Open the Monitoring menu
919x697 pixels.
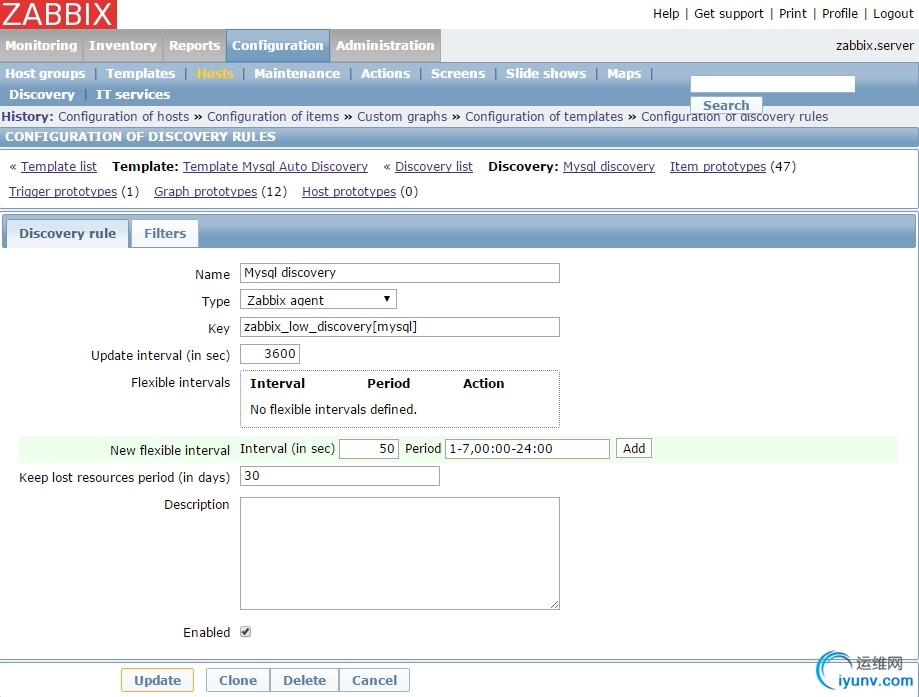pos(41,45)
